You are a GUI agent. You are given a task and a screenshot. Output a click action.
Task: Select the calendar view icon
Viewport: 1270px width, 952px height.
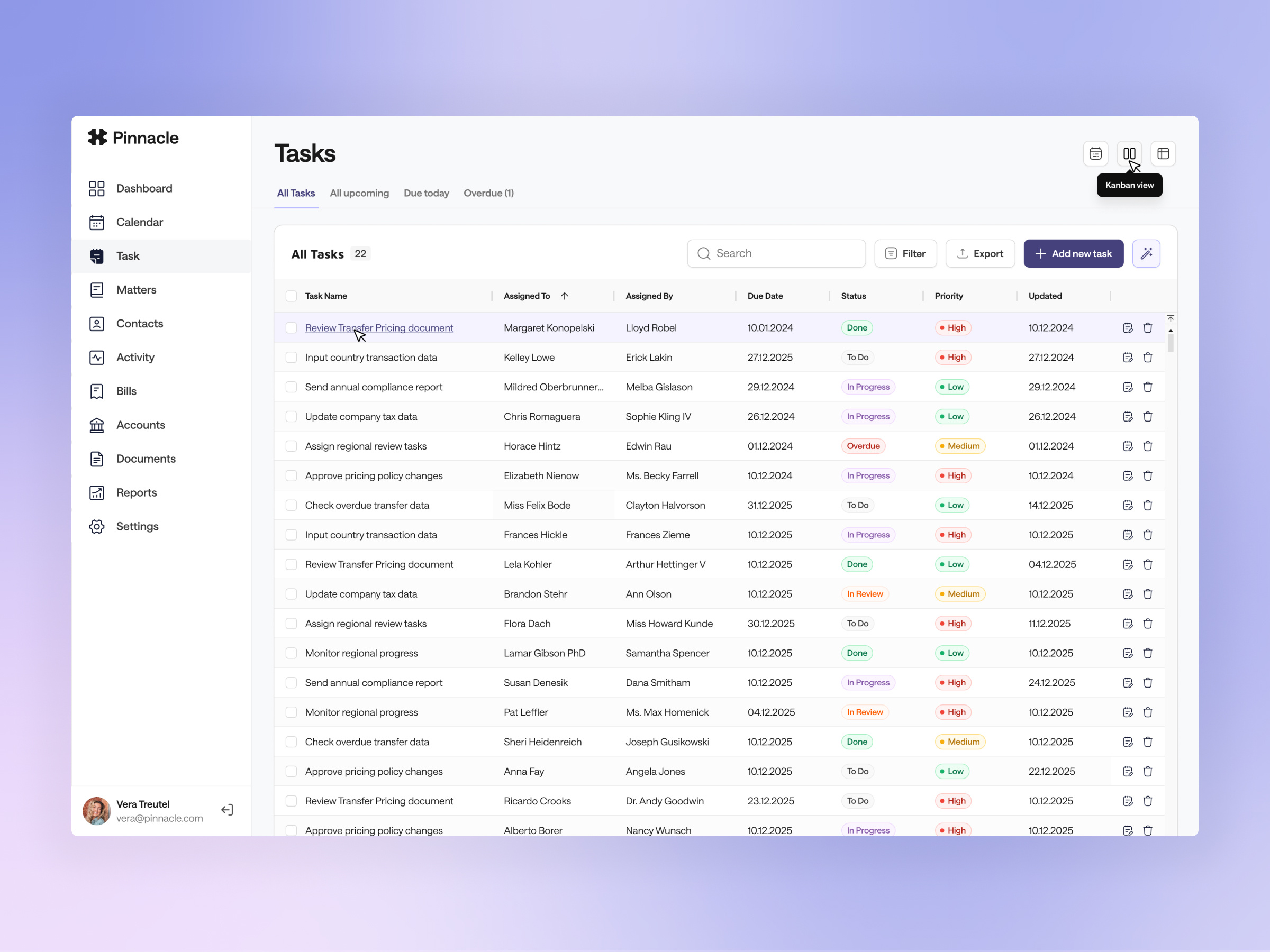point(1095,153)
